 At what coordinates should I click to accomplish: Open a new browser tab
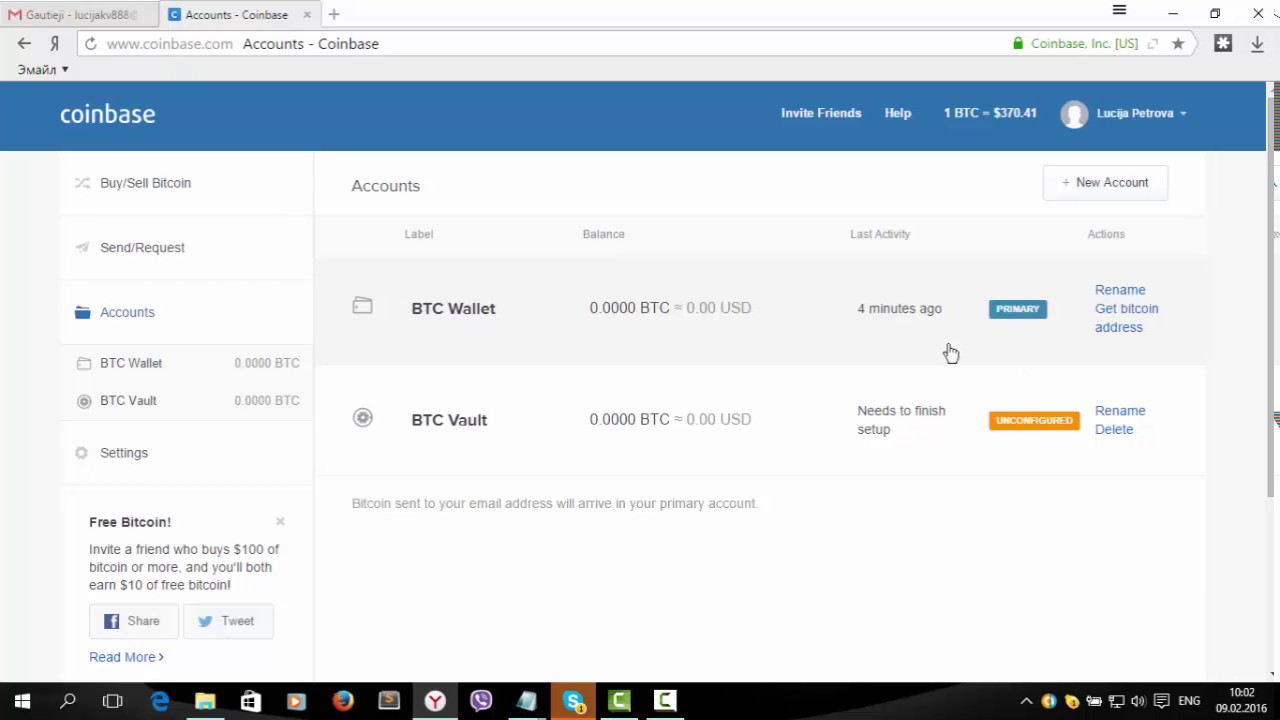(334, 14)
